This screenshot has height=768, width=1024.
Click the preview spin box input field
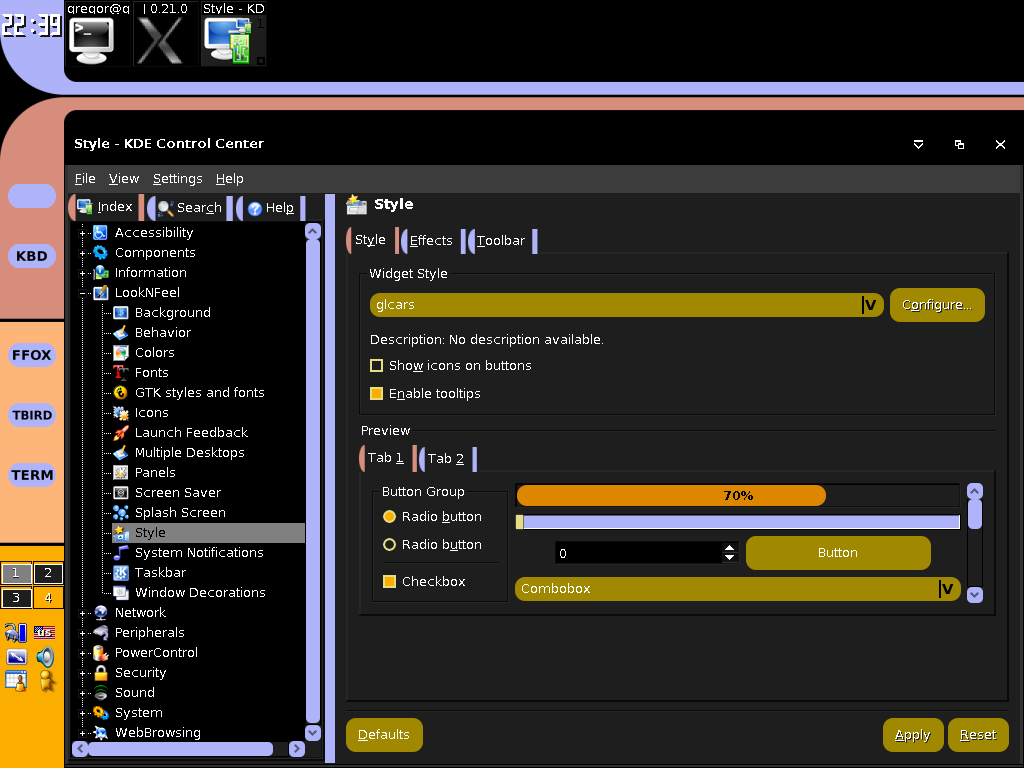(x=638, y=553)
